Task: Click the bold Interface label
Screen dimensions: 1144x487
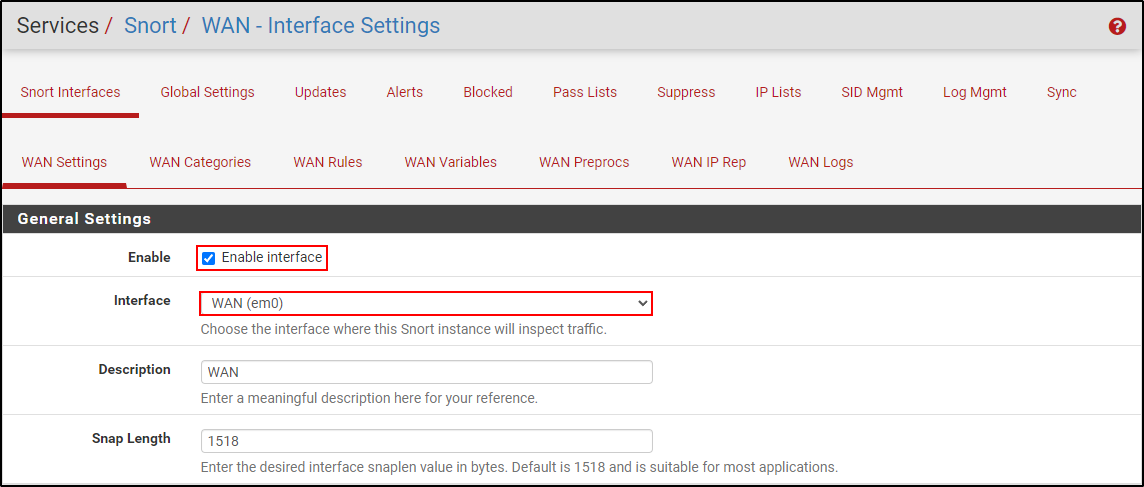Action: 142,300
